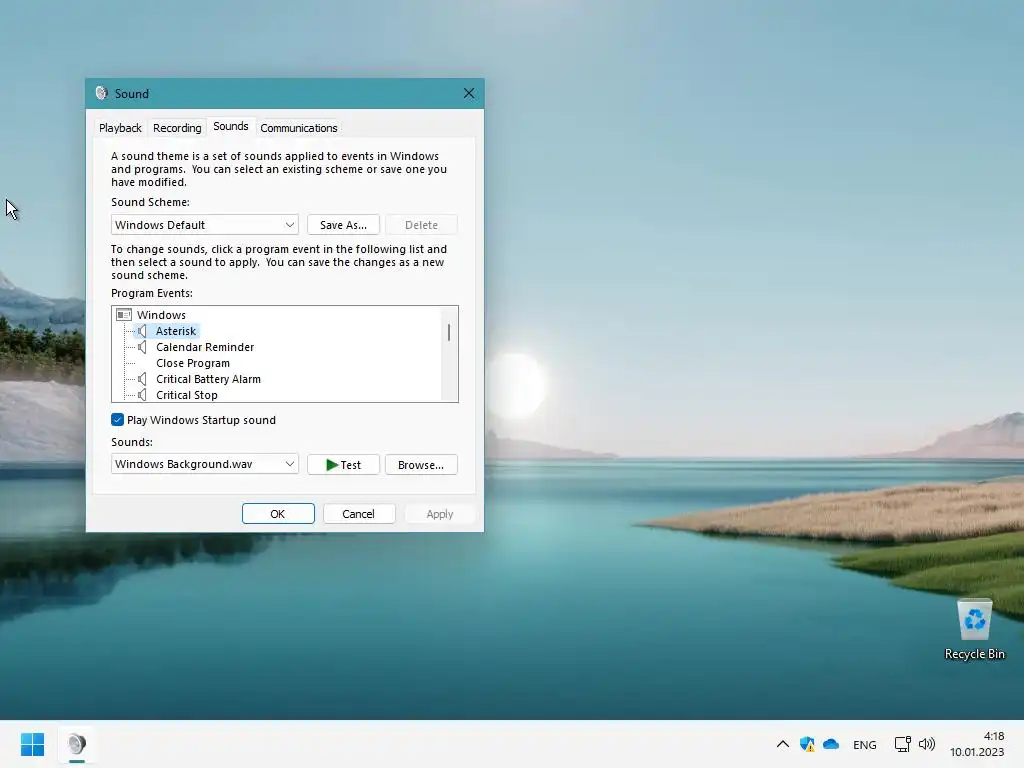This screenshot has height=768, width=1024.
Task: Click the Windows group icon in Program Events
Action: tap(124, 315)
